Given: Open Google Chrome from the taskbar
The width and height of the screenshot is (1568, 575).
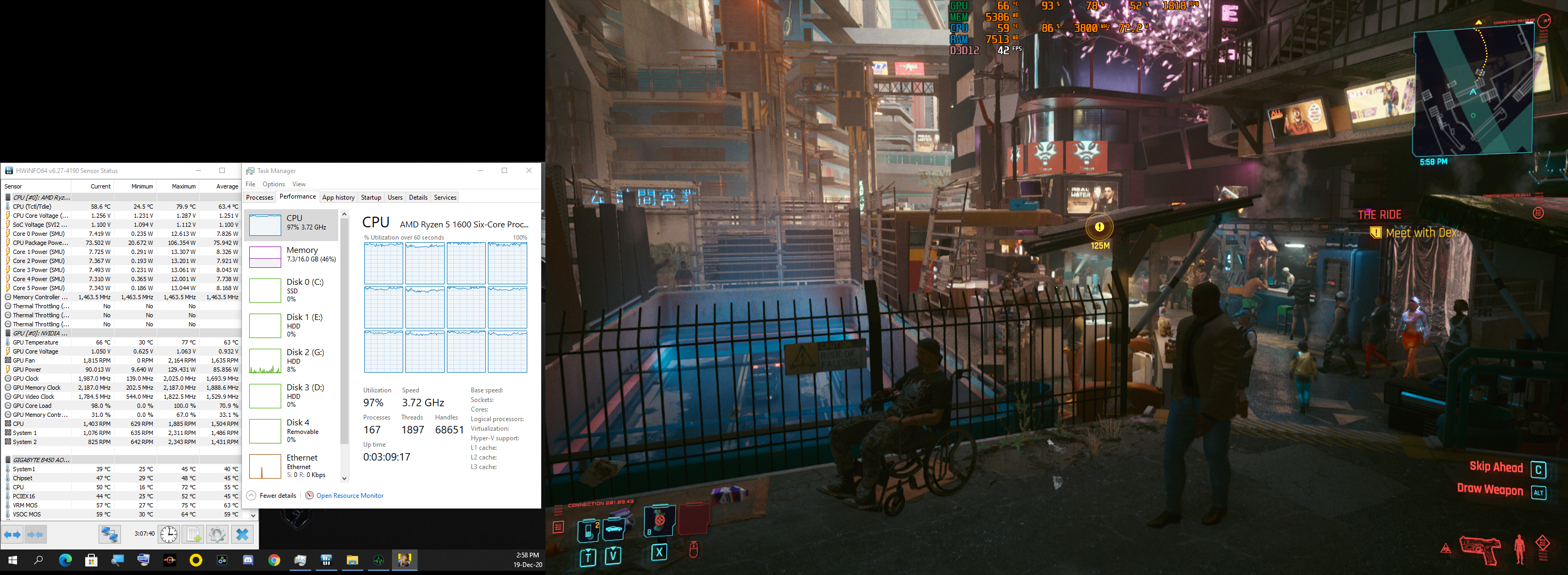Looking at the screenshot, I should pos(274,560).
